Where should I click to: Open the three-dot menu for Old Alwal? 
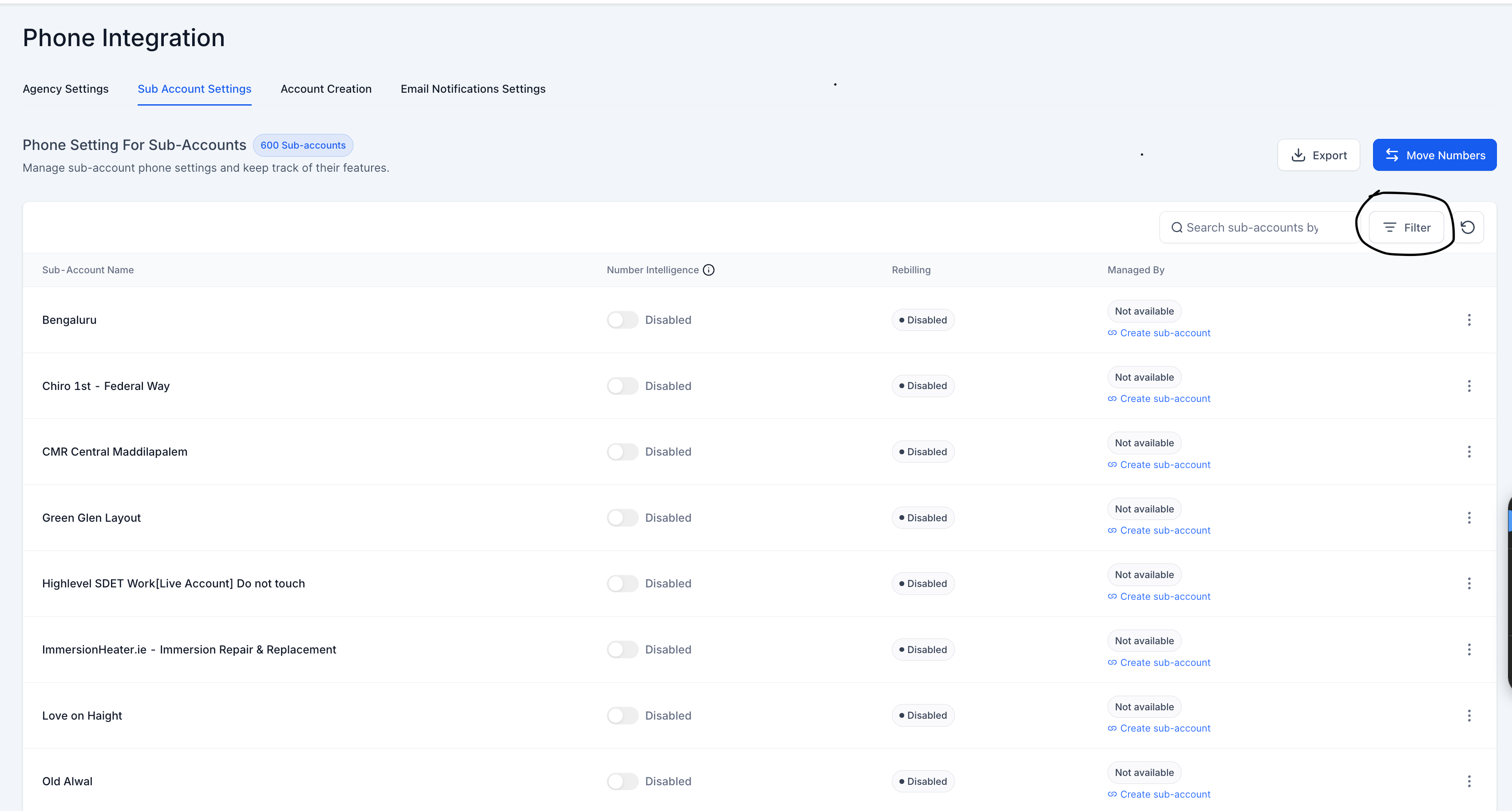pos(1468,781)
